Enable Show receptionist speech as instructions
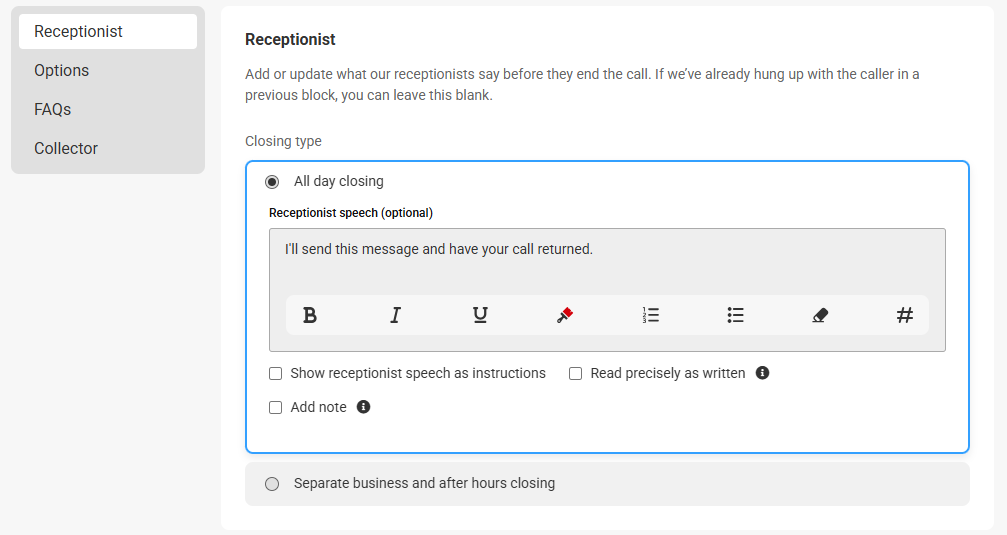1007x535 pixels. tap(276, 374)
